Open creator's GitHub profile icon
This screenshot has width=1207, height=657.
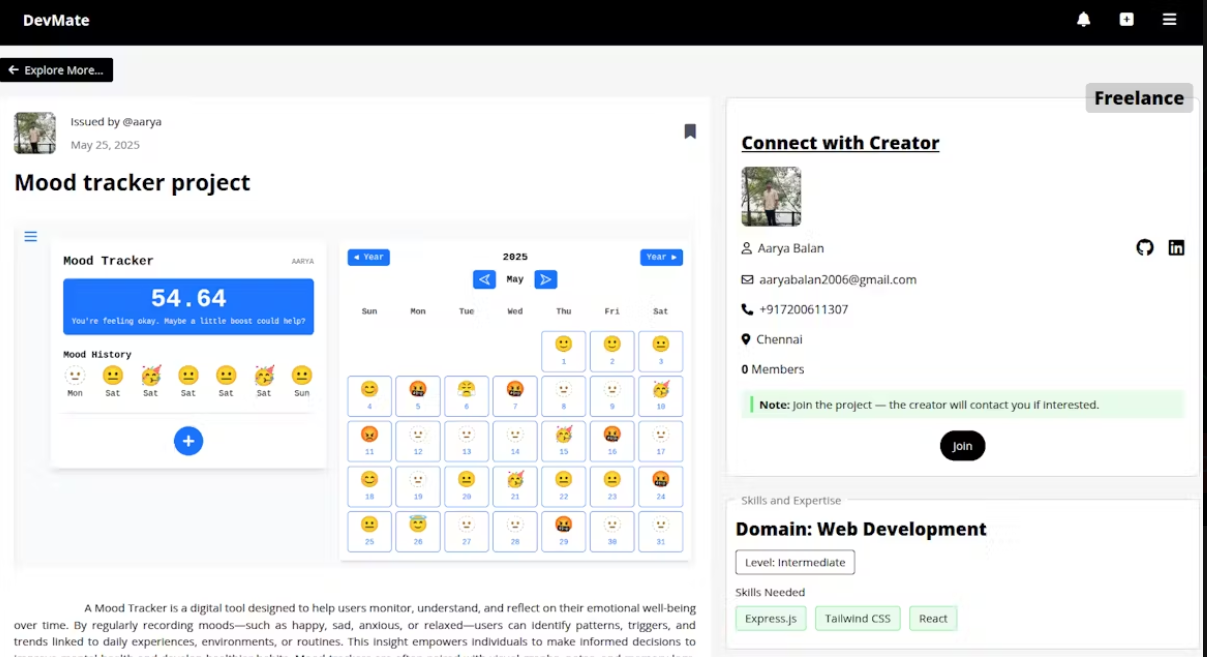(1145, 247)
